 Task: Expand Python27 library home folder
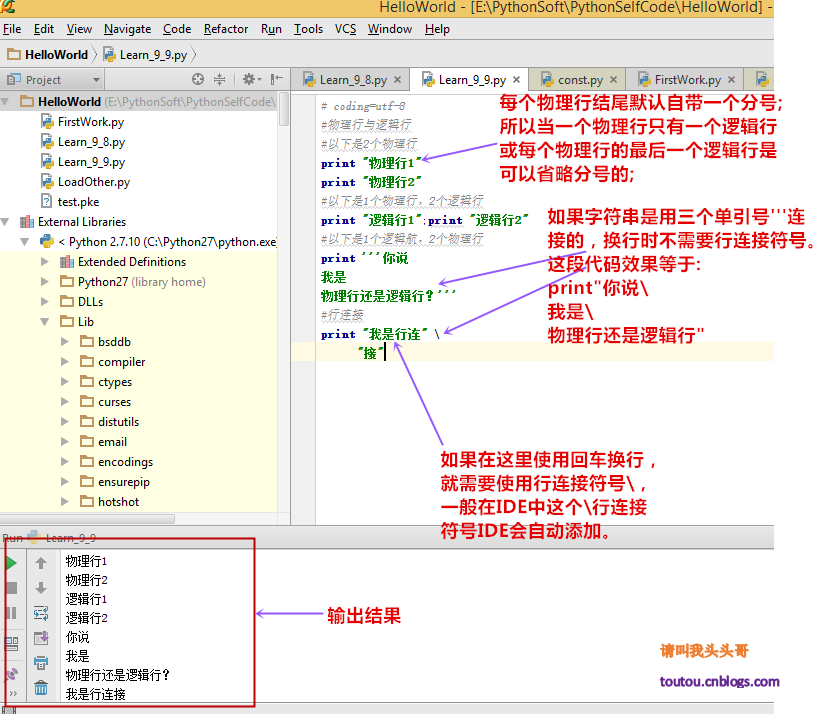click(45, 282)
